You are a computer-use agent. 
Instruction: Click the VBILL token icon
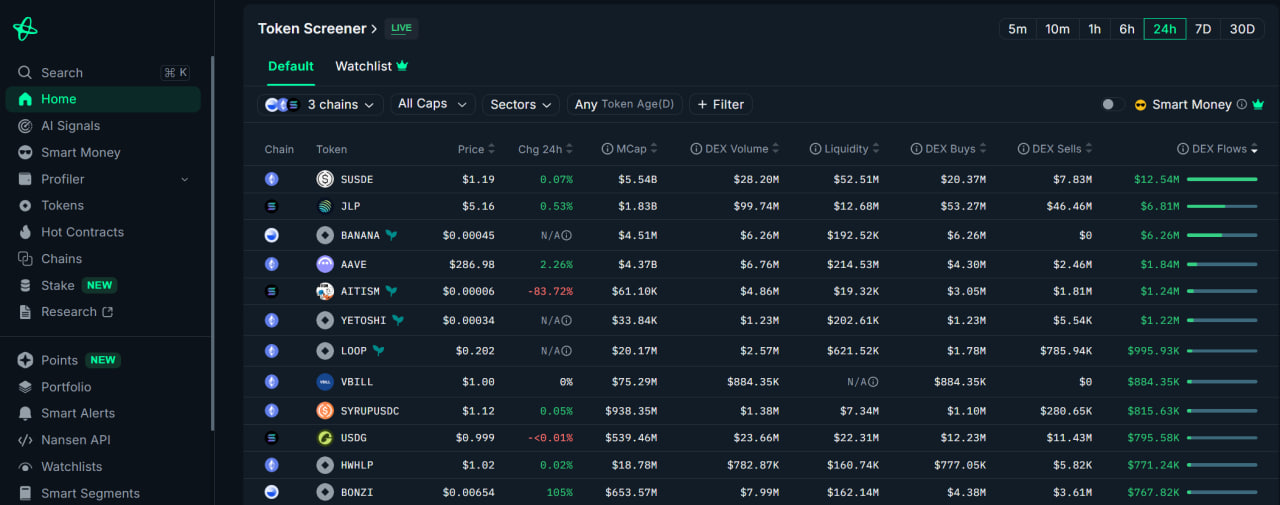point(325,382)
